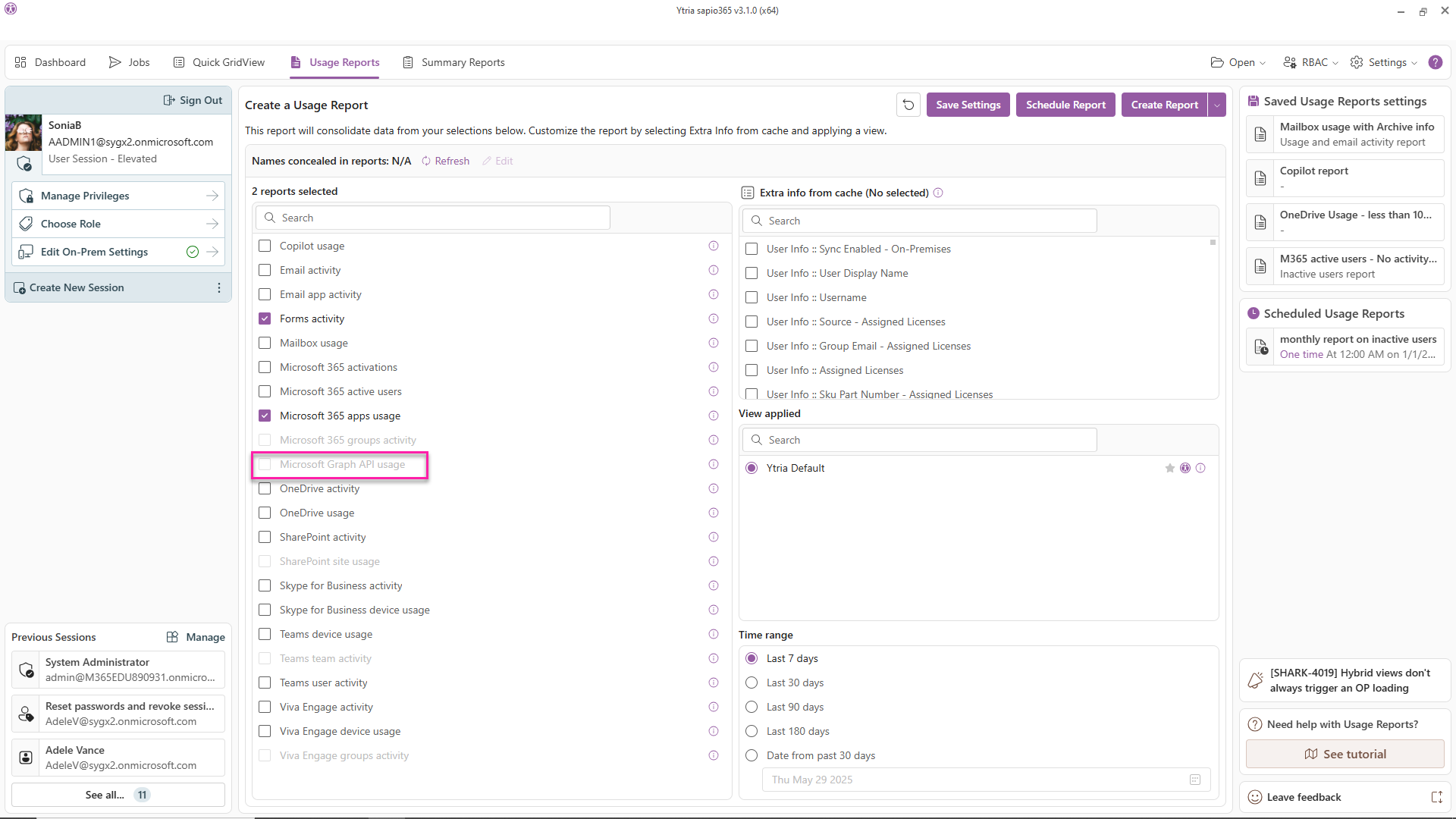The width and height of the screenshot is (1456, 819).
Task: Click info icon next to Extra info from cache
Action: (938, 193)
